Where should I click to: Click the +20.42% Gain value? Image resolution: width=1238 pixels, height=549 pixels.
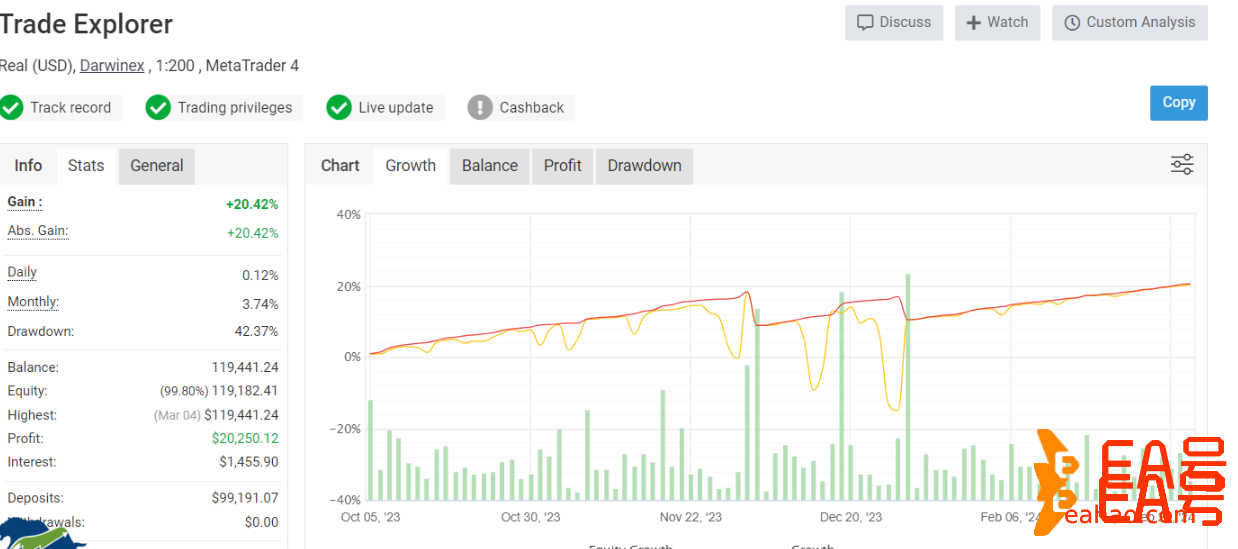click(252, 204)
